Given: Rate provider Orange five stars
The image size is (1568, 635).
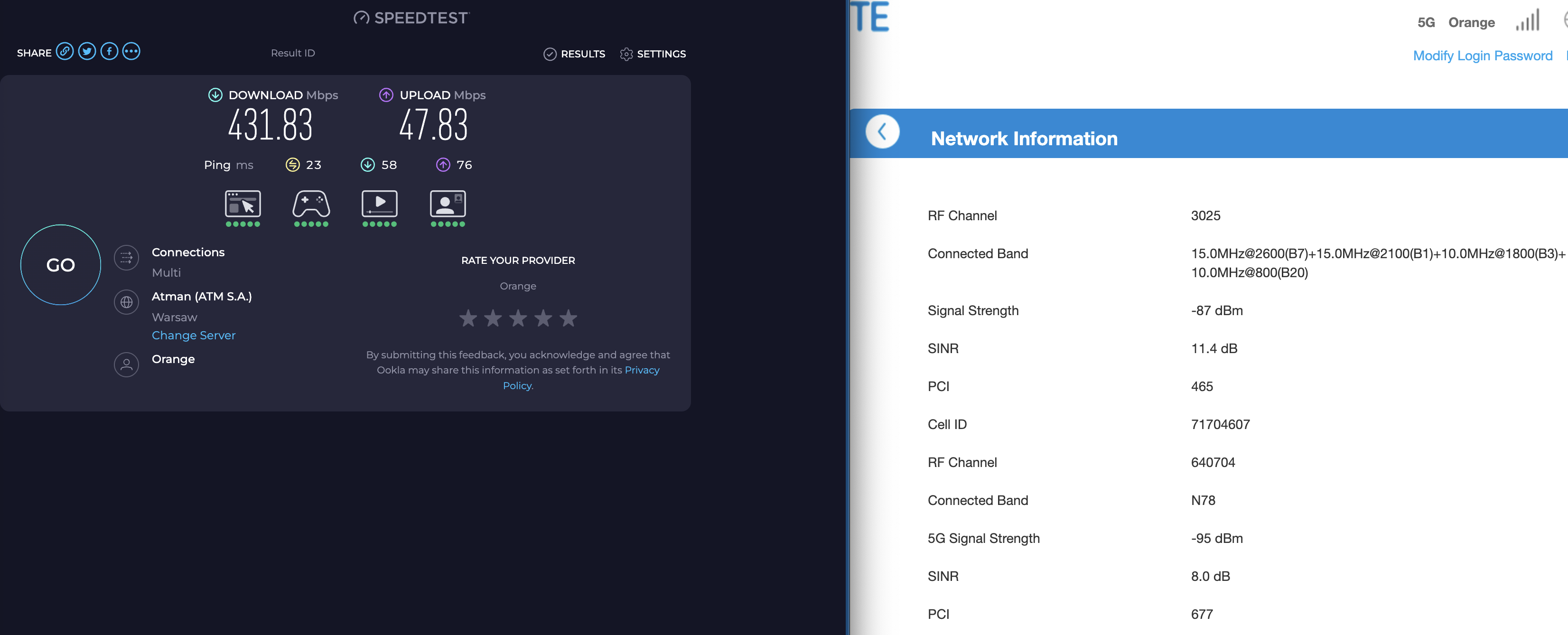Looking at the screenshot, I should [x=568, y=318].
